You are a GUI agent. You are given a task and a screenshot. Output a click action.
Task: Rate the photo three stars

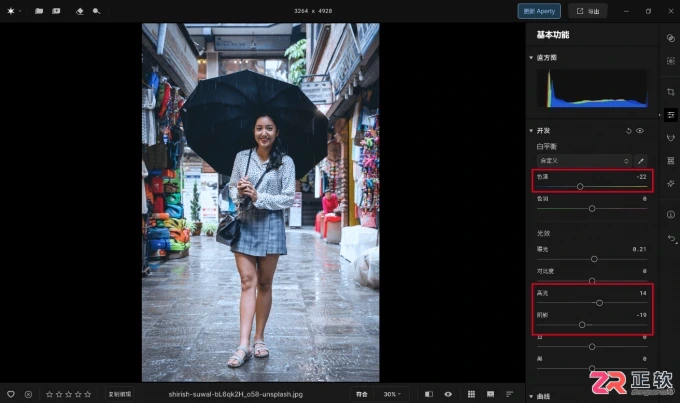pyautogui.click(x=69, y=394)
